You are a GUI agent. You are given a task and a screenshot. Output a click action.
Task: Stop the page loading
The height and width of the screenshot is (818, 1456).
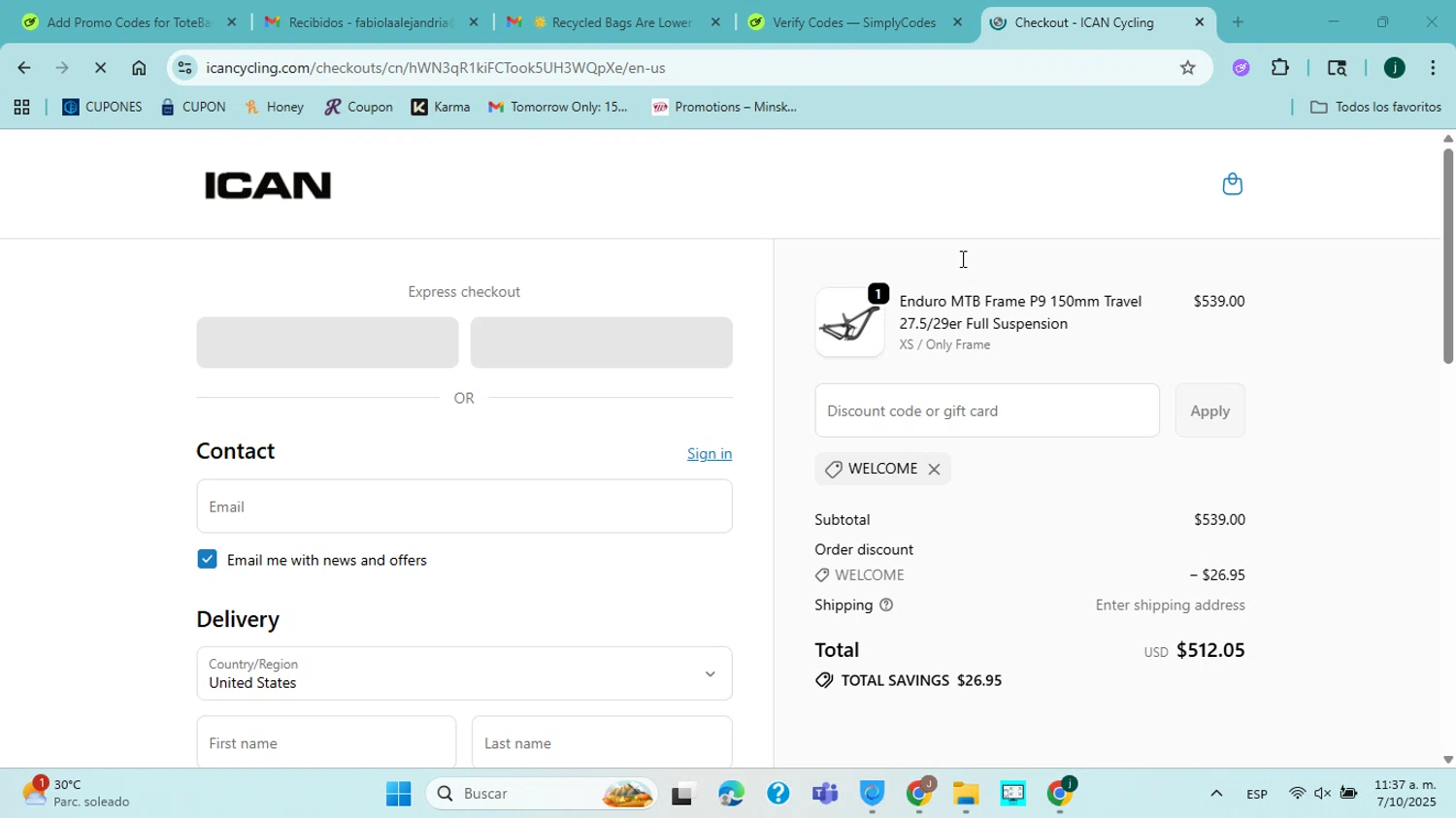100,68
